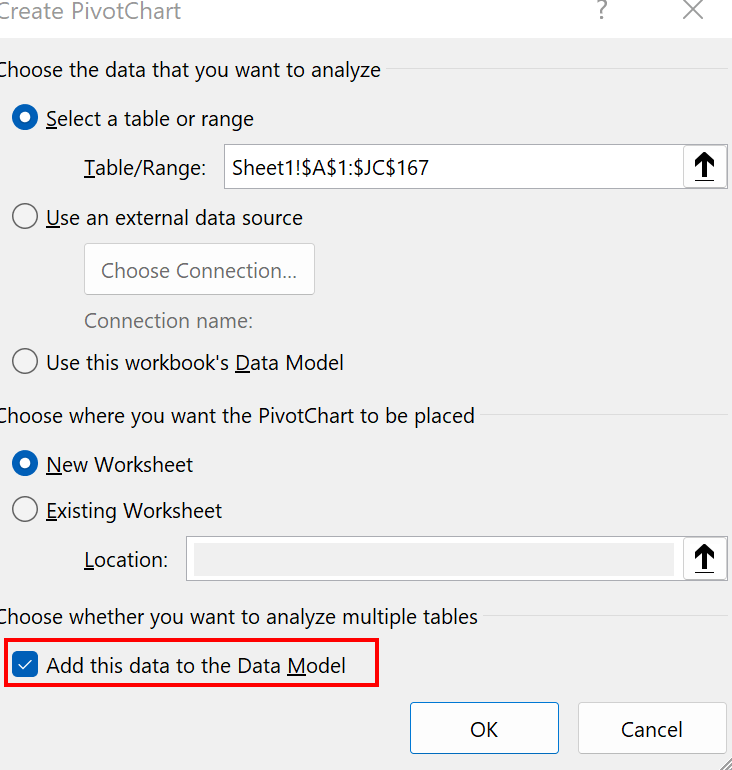Close the Create PivotChart dialog
The height and width of the screenshot is (770, 732).
693,12
